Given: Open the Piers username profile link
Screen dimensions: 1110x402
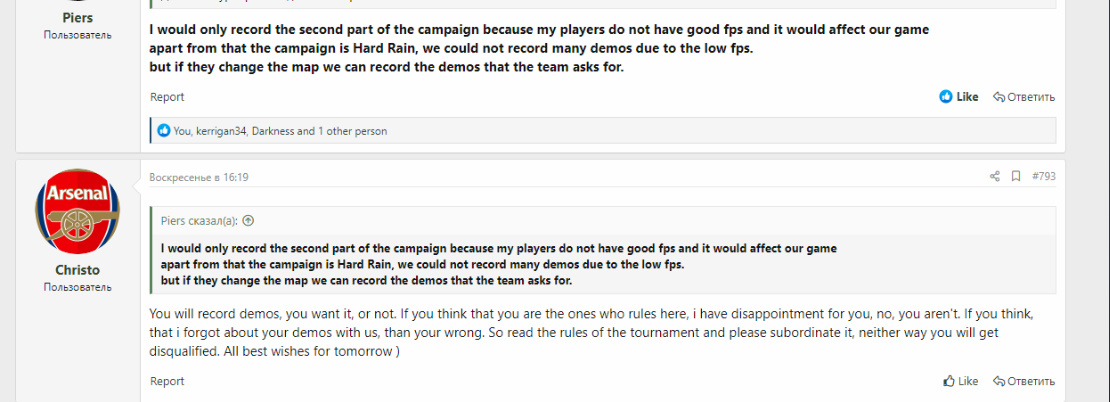Looking at the screenshot, I should tap(77, 17).
